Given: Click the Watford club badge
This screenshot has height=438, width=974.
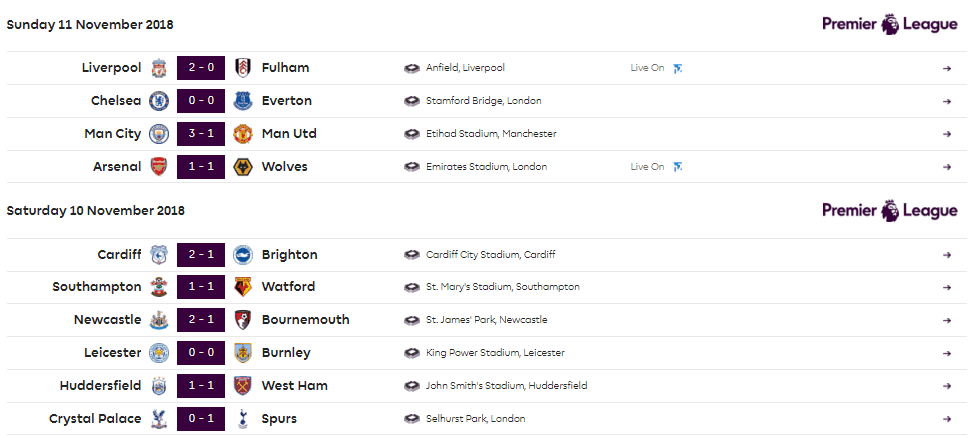Looking at the screenshot, I should 243,287.
